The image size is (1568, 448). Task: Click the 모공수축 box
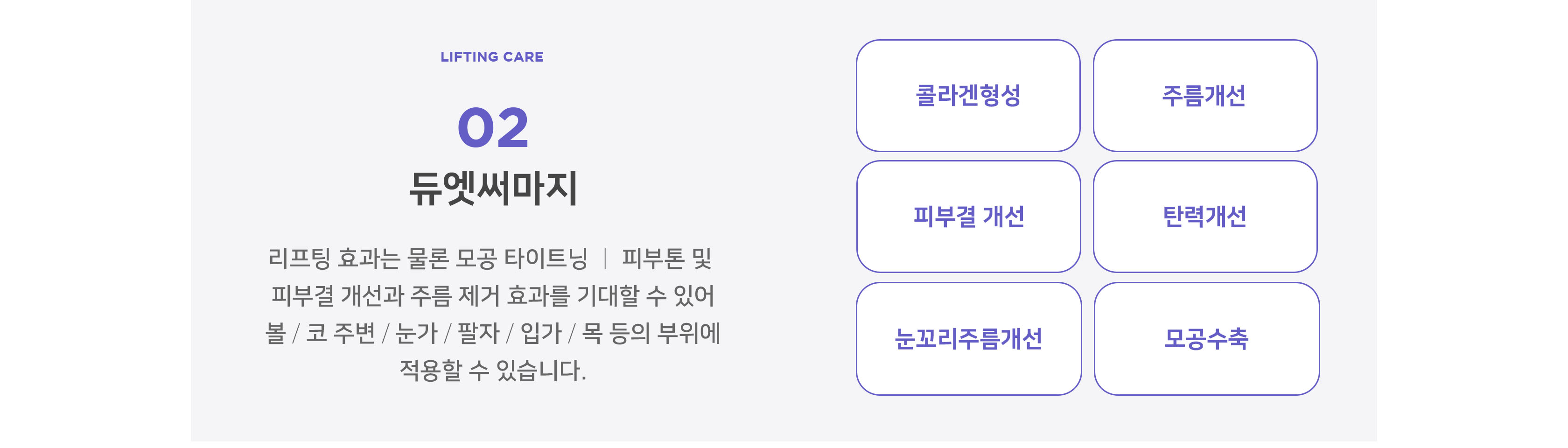click(x=1206, y=339)
